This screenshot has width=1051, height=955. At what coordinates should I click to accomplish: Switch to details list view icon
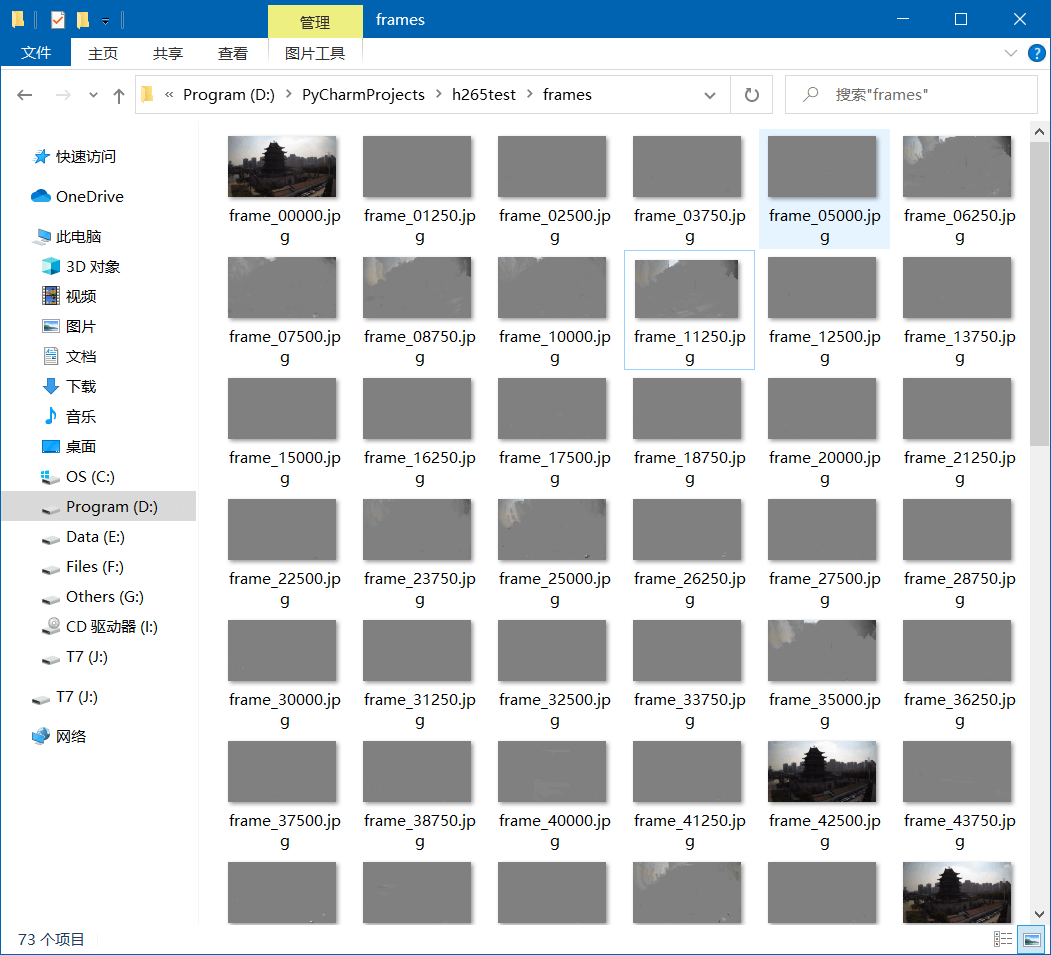coord(1003,939)
